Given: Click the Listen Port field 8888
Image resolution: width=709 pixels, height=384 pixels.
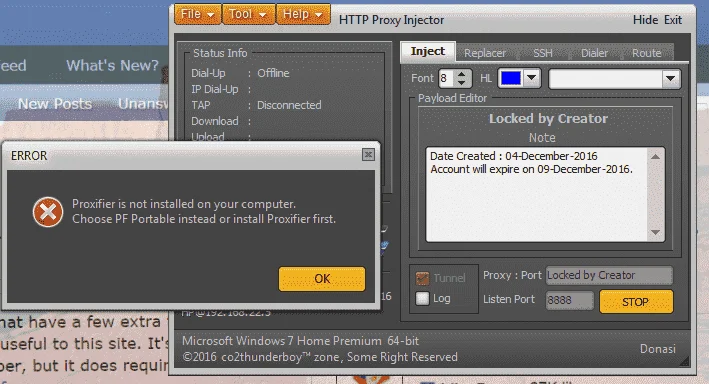Looking at the screenshot, I should click(x=569, y=300).
